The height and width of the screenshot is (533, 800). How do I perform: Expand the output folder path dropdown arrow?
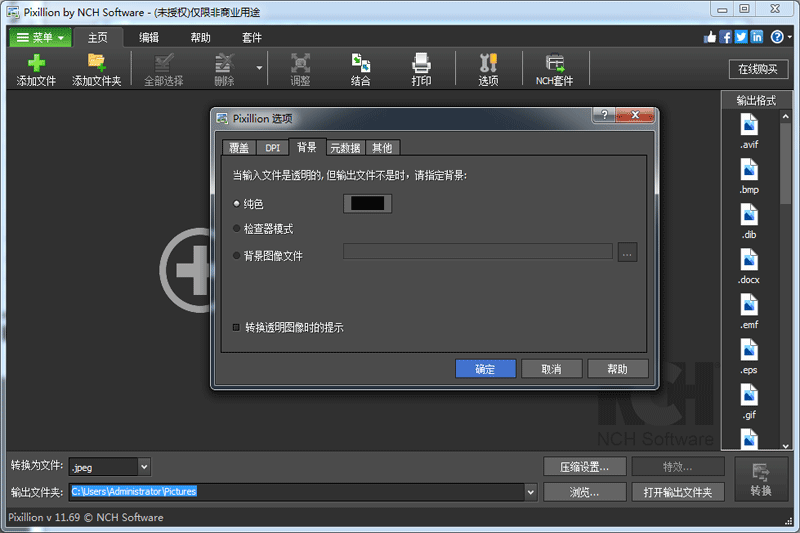pyautogui.click(x=530, y=492)
